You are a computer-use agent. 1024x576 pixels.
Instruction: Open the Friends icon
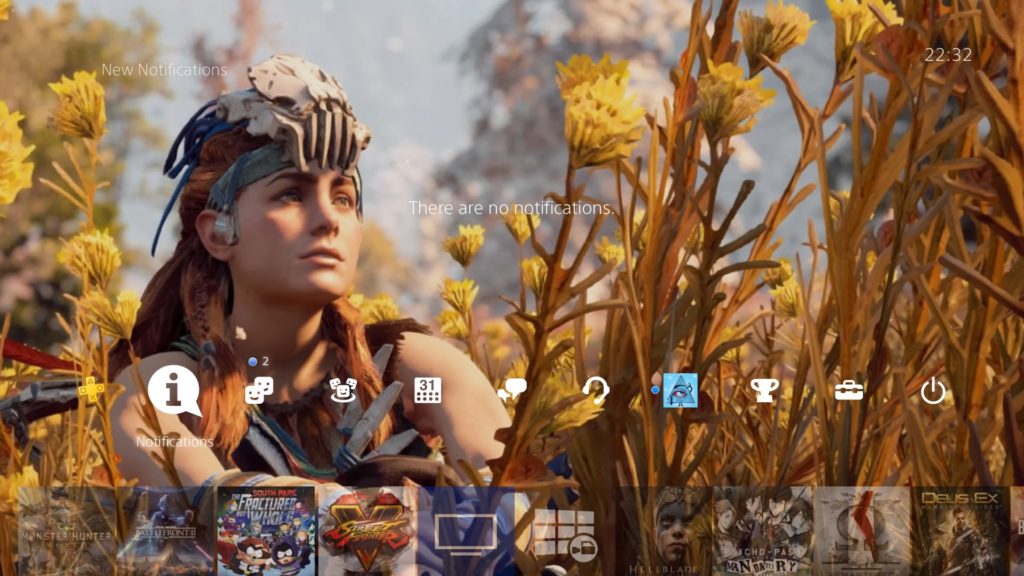point(259,391)
